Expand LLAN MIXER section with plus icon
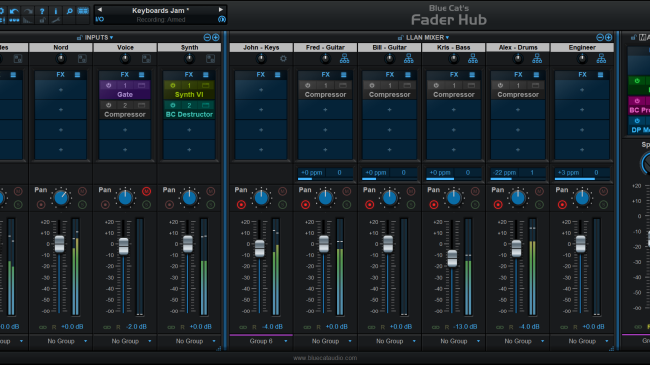 (608, 37)
